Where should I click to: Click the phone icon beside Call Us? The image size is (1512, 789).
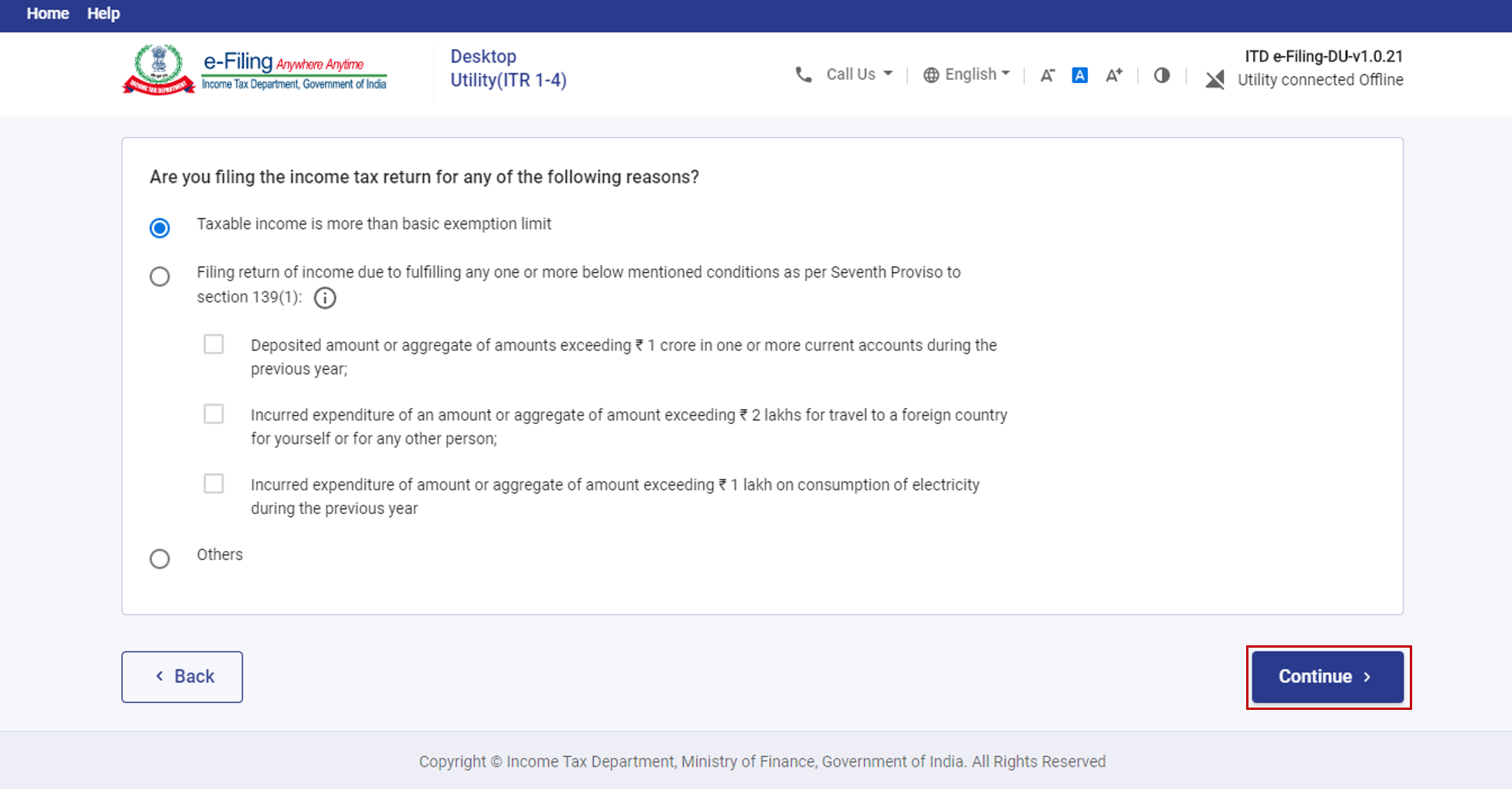click(804, 75)
